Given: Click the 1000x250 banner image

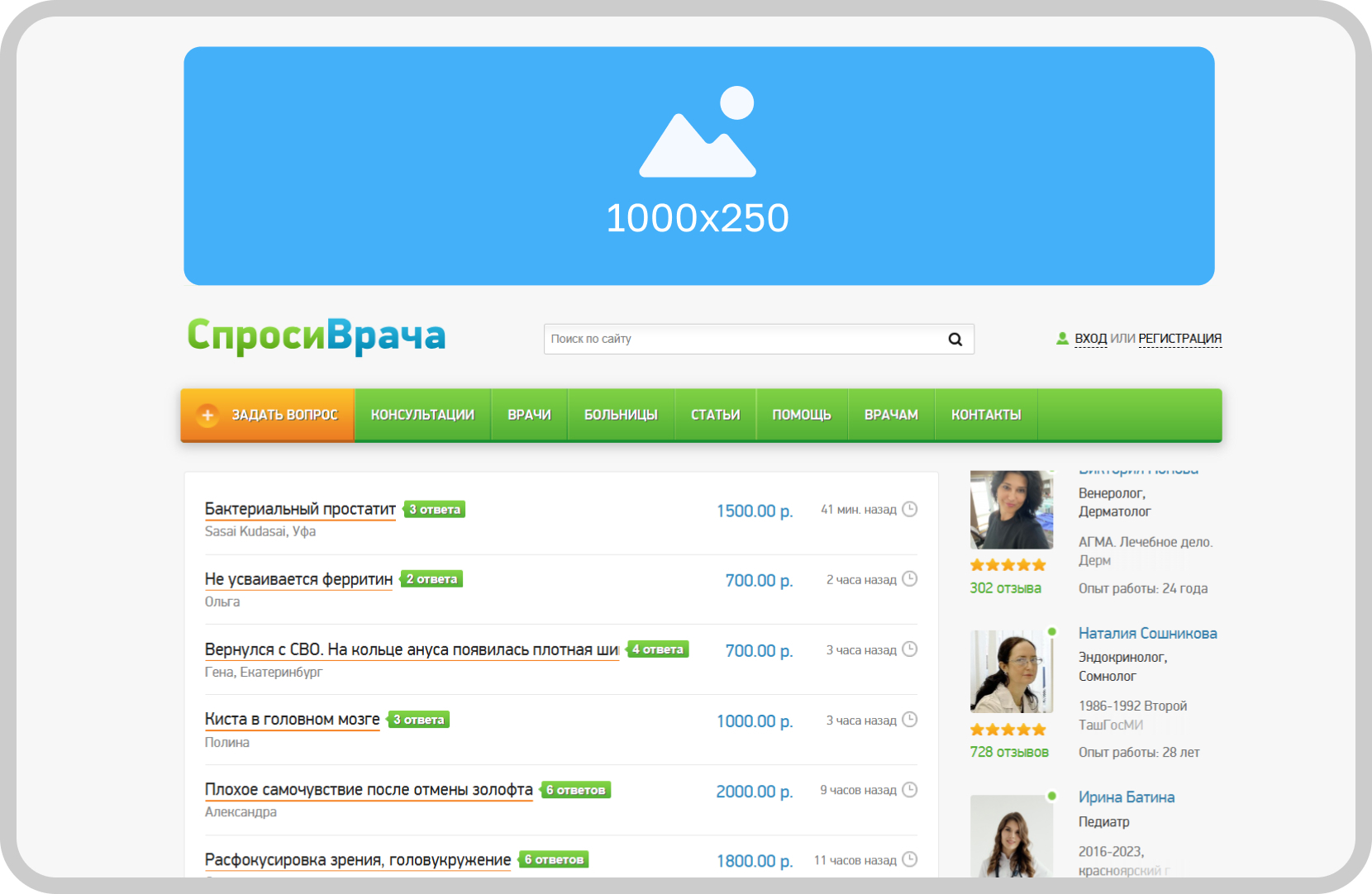Looking at the screenshot, I should [x=698, y=166].
